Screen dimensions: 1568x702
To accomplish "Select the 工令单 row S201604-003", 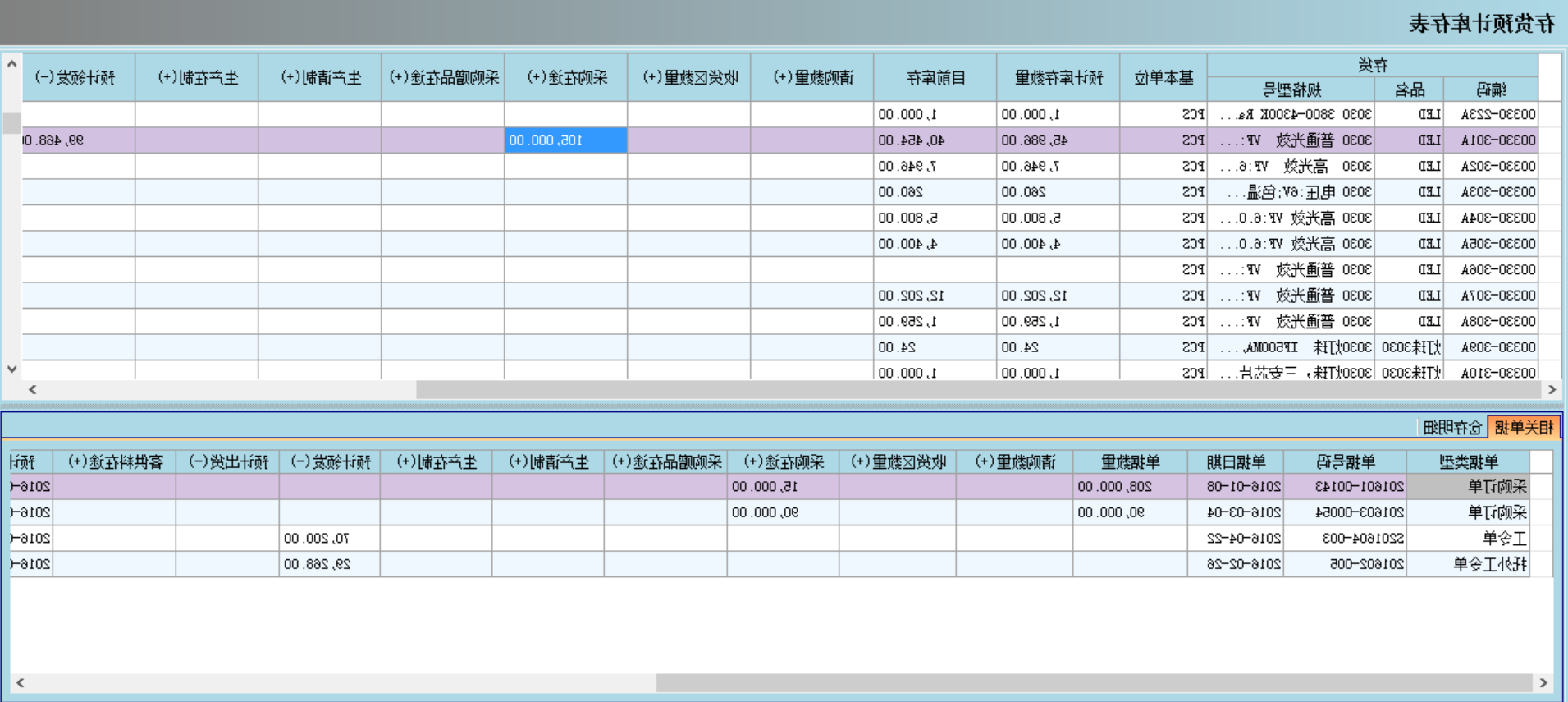I will tap(1362, 539).
